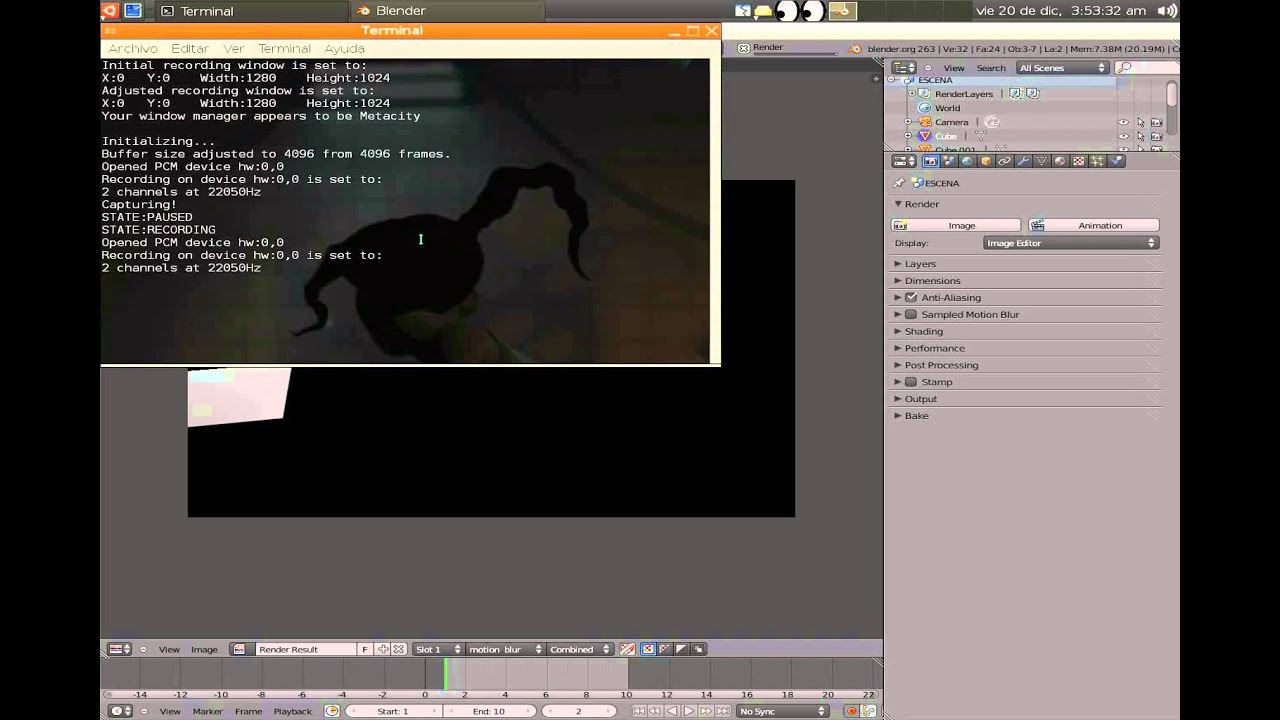This screenshot has width=1280, height=720.
Task: Open the All Scenes dropdown
Action: point(1063,68)
